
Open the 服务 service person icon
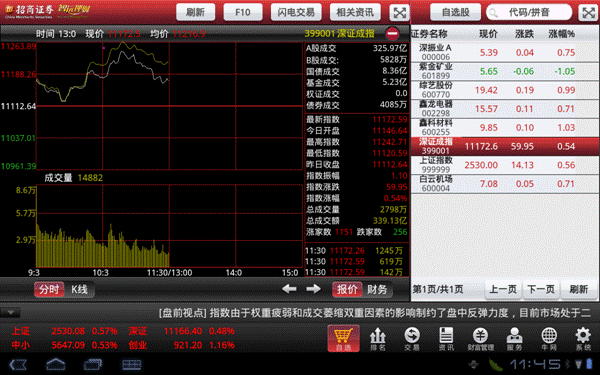[x=514, y=339]
